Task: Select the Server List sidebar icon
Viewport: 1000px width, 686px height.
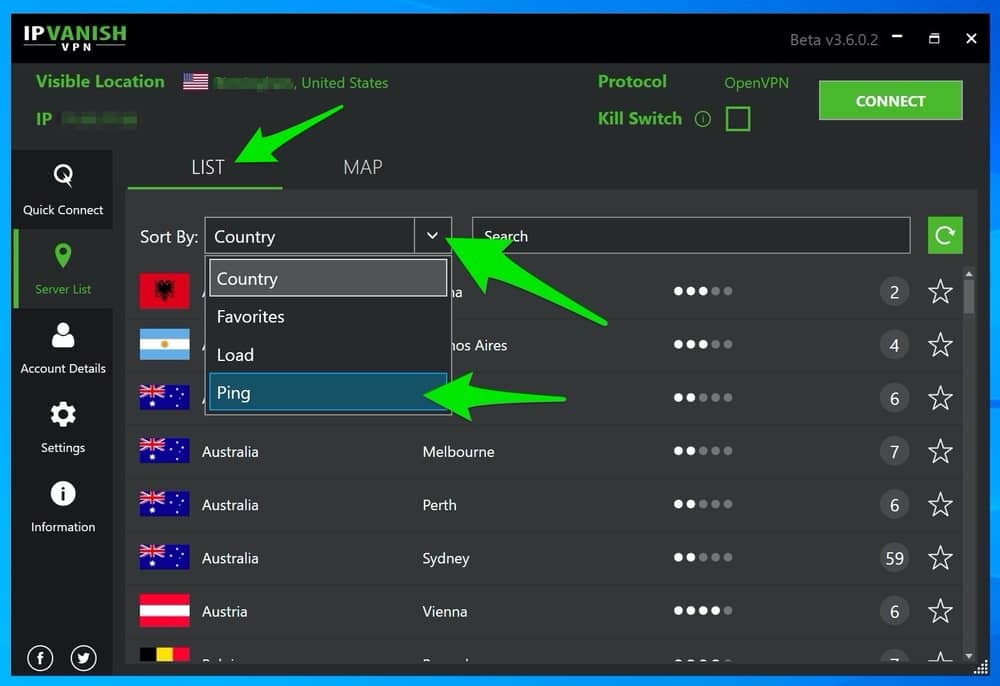Action: pos(63,268)
